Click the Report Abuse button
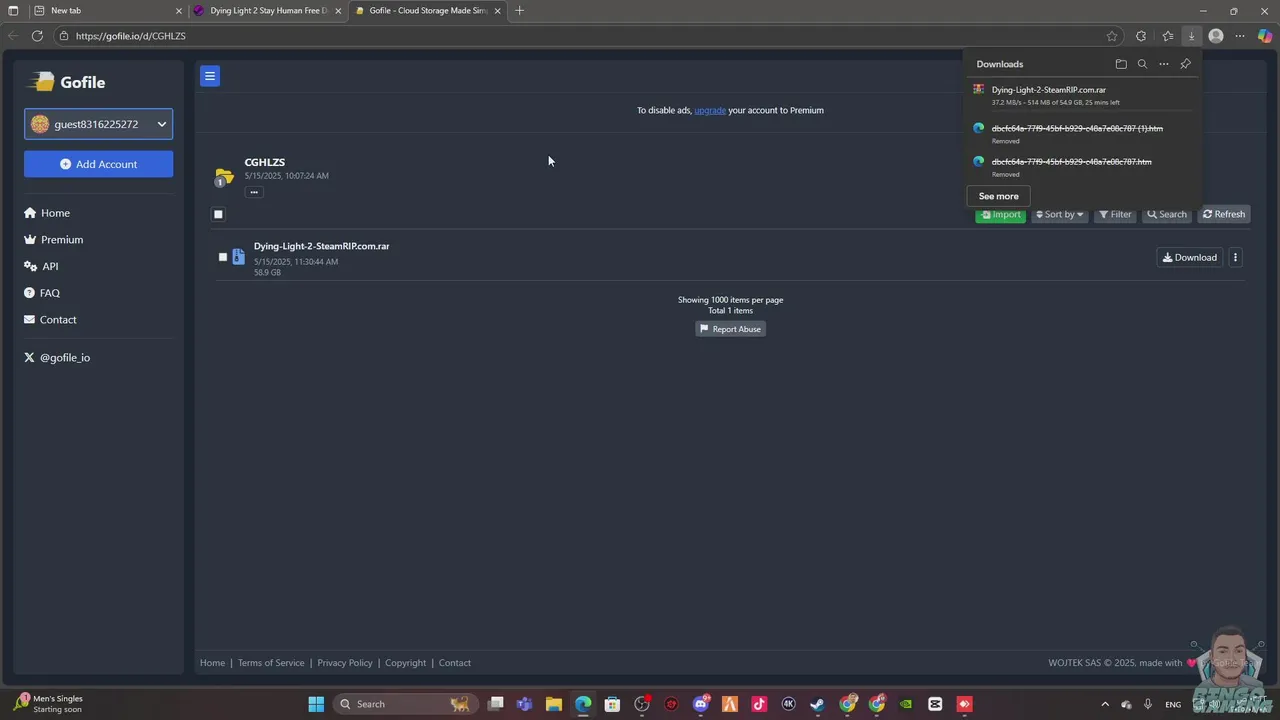Viewport: 1280px width, 720px height. point(730,329)
